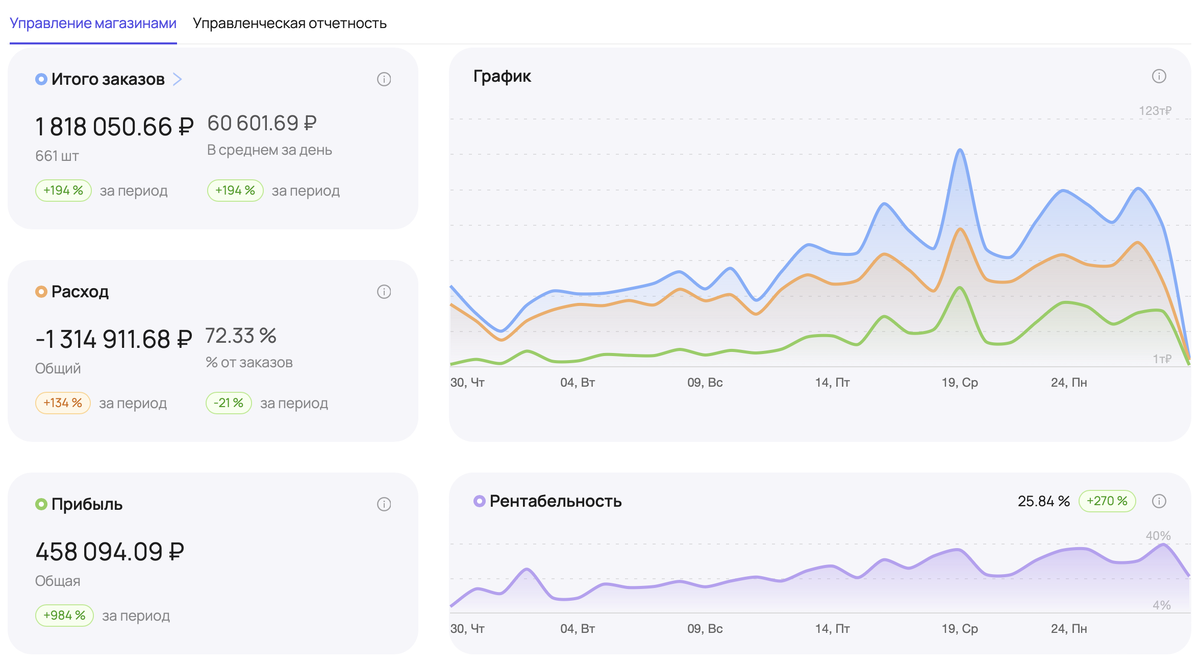1200x661 pixels.
Task: Click info icon on График panel
Action: click(1159, 76)
